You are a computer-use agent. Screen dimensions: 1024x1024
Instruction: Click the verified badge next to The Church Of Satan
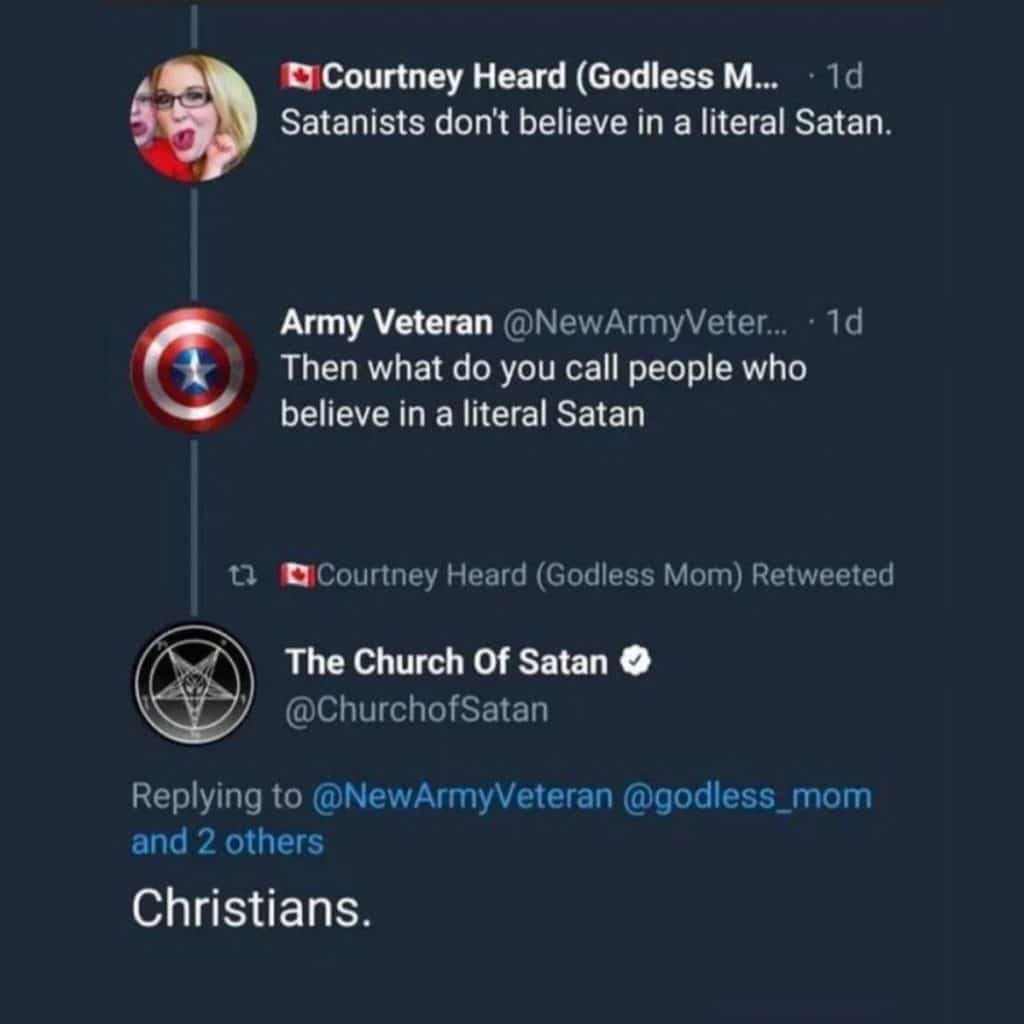tap(637, 662)
